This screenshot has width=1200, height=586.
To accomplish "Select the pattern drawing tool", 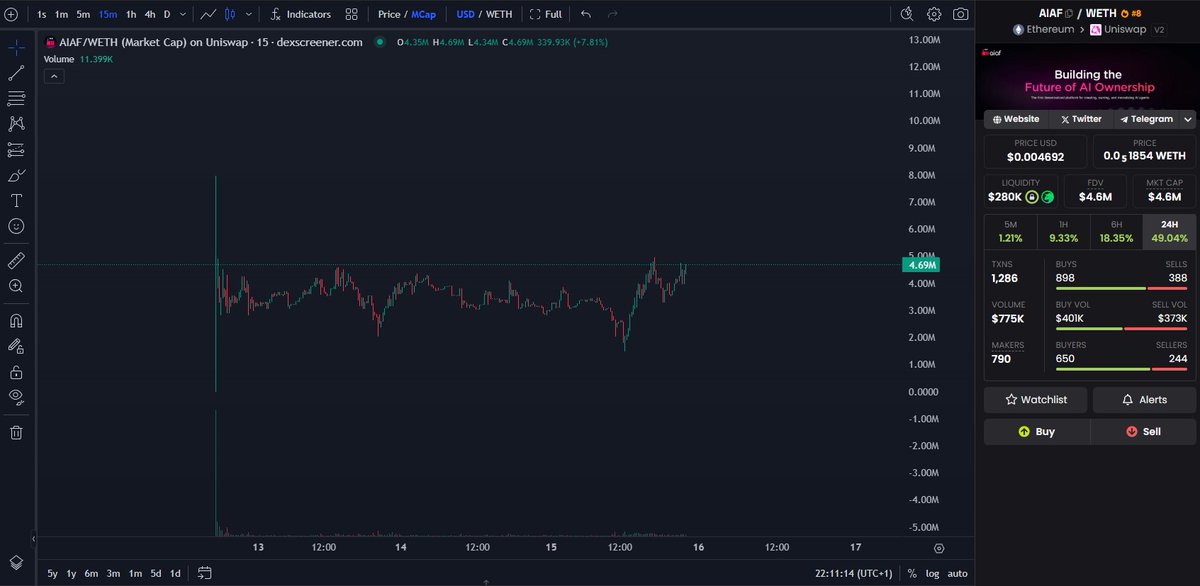I will [16, 124].
